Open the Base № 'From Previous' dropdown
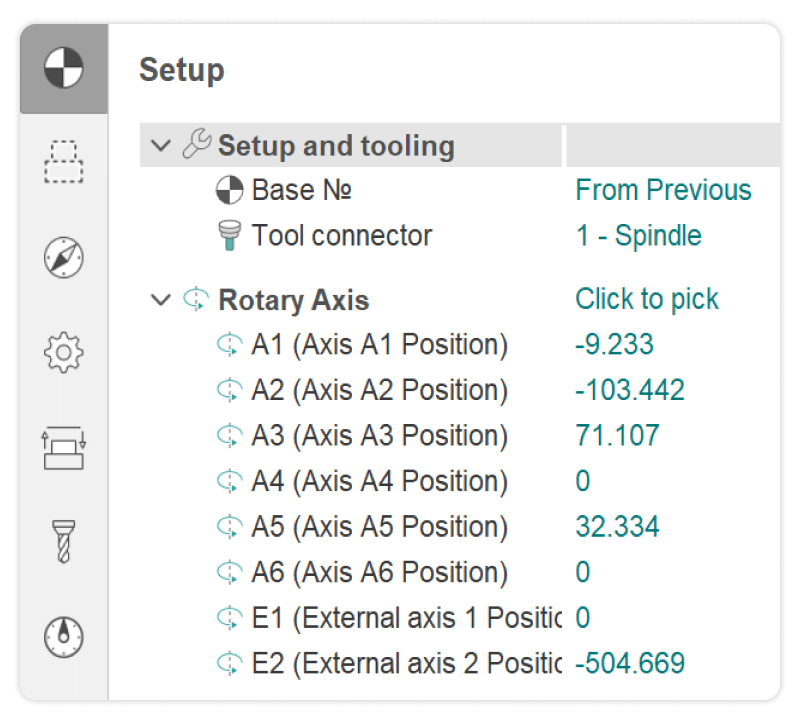This screenshot has height=720, width=800. (663, 190)
